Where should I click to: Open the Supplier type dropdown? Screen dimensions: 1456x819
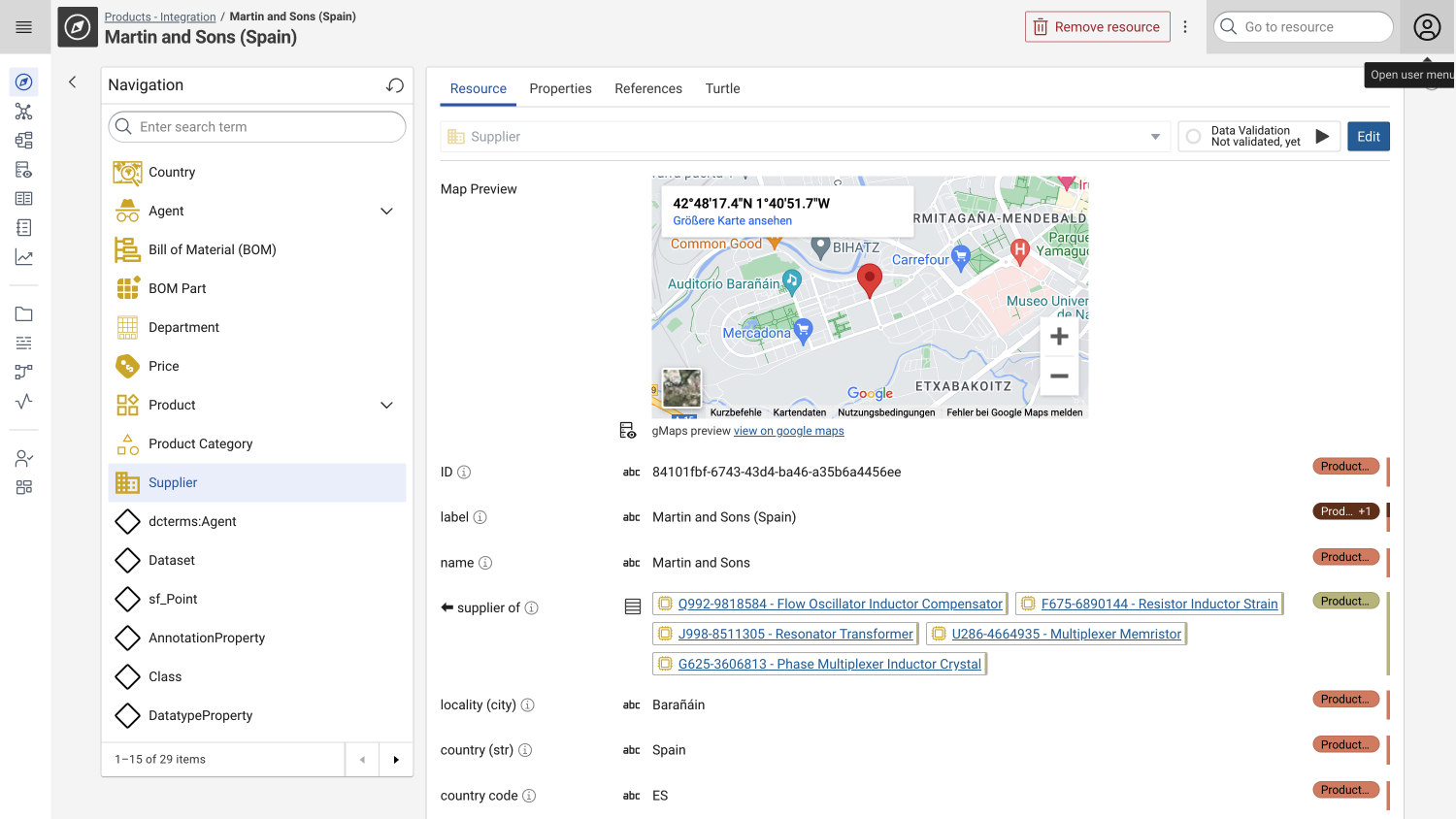1154,136
